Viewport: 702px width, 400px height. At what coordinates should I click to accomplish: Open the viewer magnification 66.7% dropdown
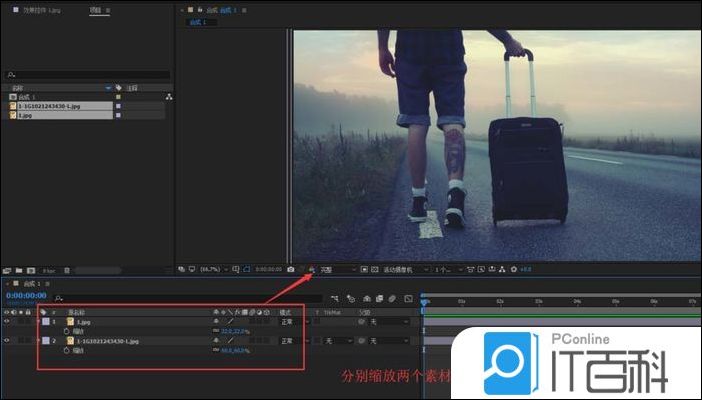click(x=212, y=269)
